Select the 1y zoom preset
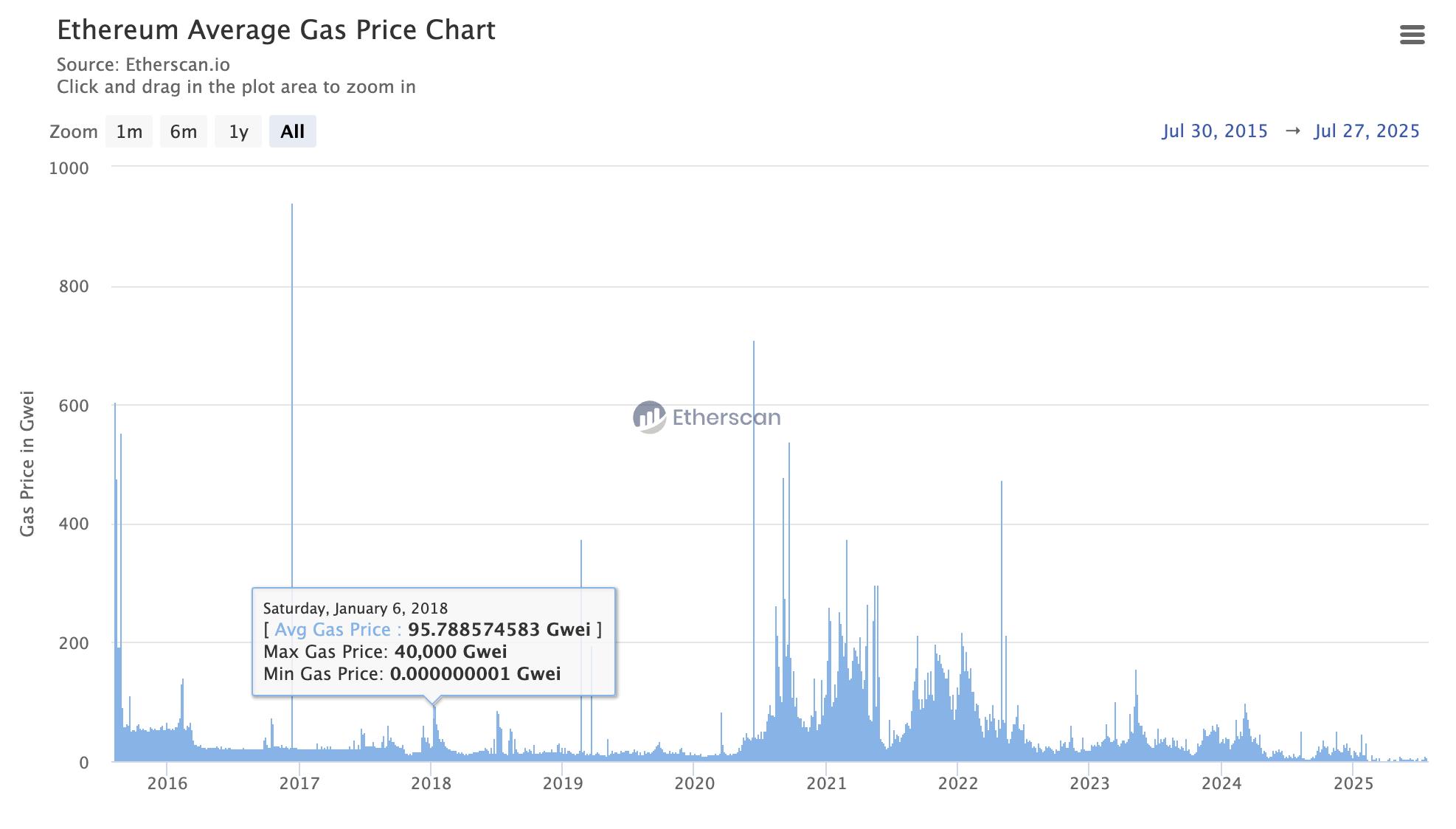Viewport: 1456px width, 829px height. [x=238, y=131]
